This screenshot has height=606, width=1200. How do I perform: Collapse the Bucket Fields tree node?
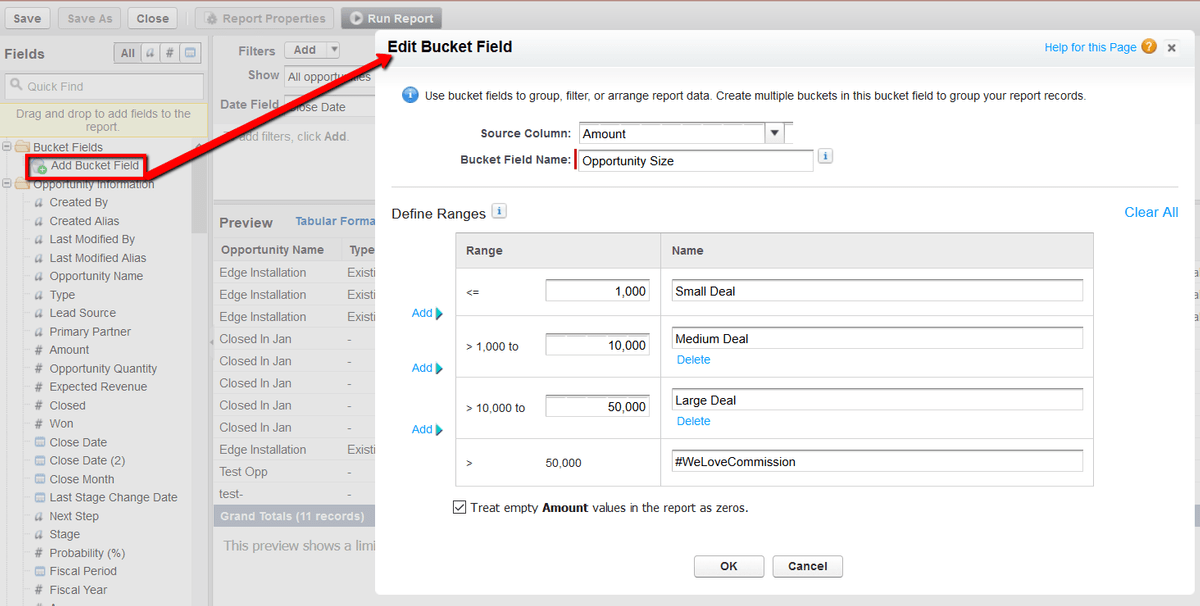click(x=7, y=147)
